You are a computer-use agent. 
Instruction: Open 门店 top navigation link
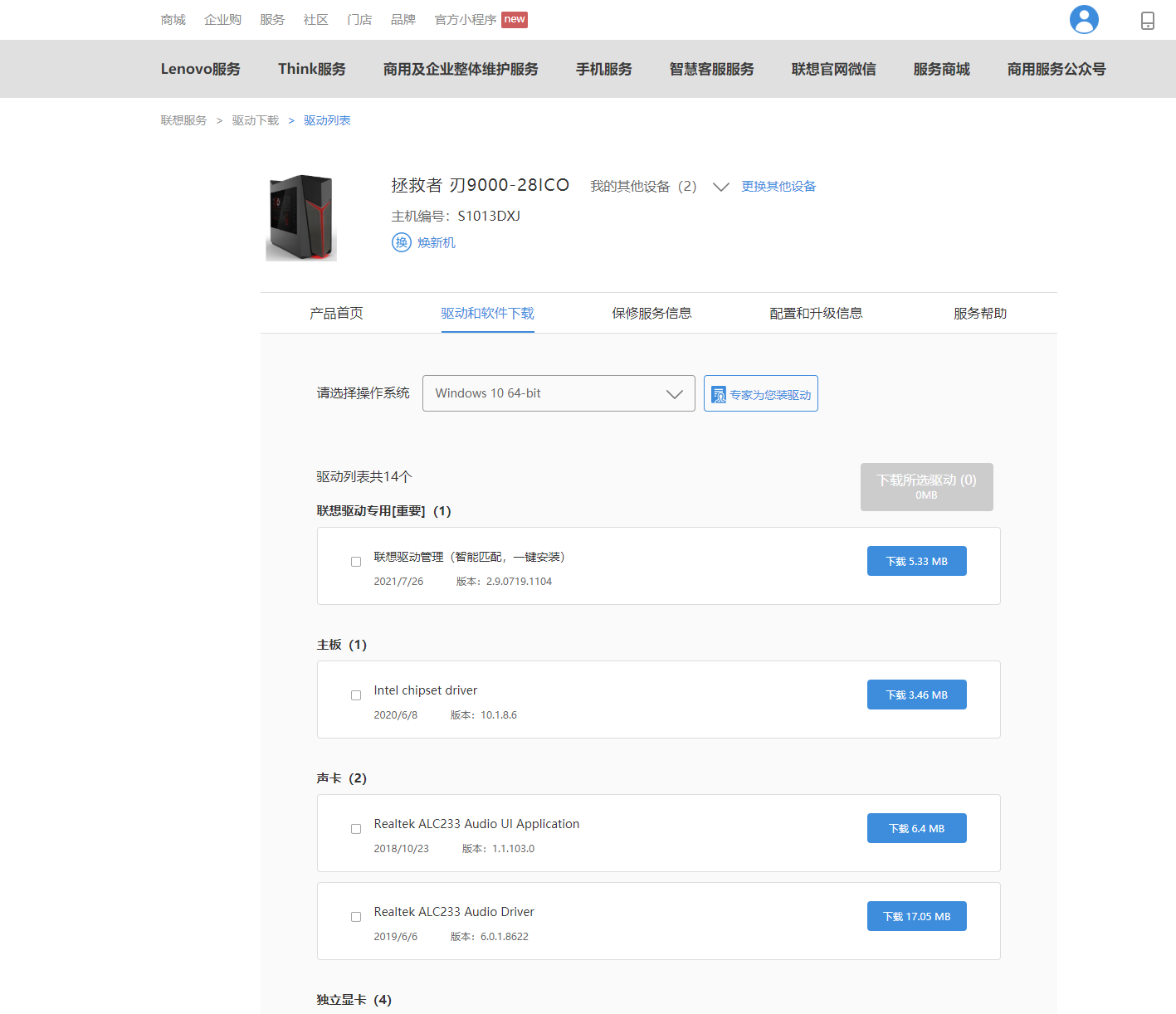(x=359, y=19)
